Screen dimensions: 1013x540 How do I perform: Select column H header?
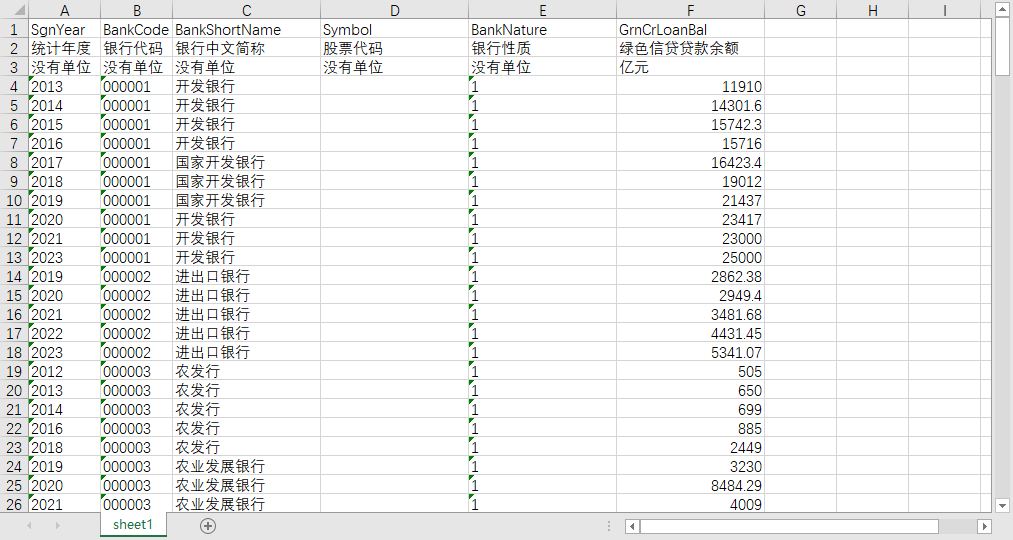click(x=873, y=10)
